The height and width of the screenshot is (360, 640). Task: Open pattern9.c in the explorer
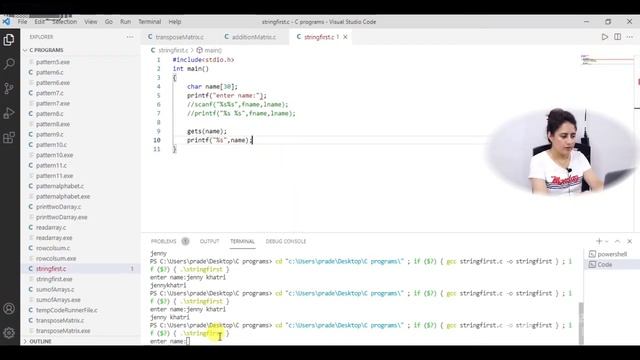49,134
